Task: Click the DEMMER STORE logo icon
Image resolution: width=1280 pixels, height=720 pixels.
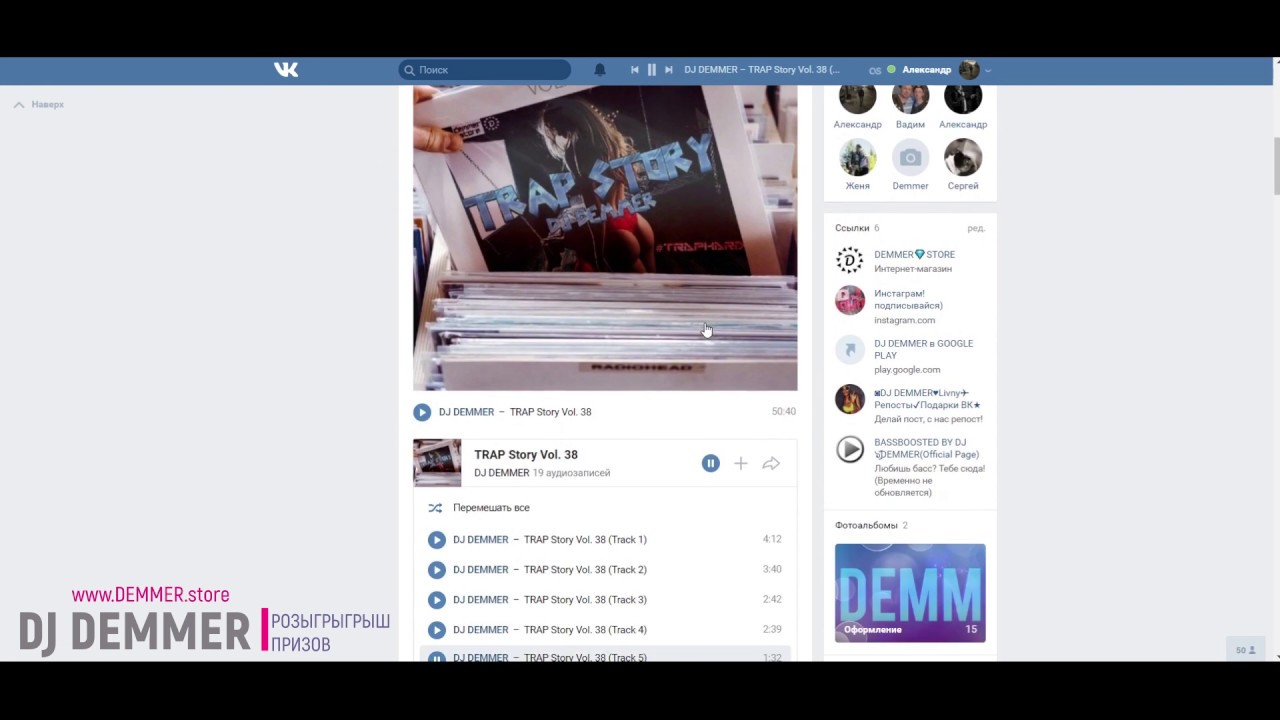Action: click(x=850, y=261)
